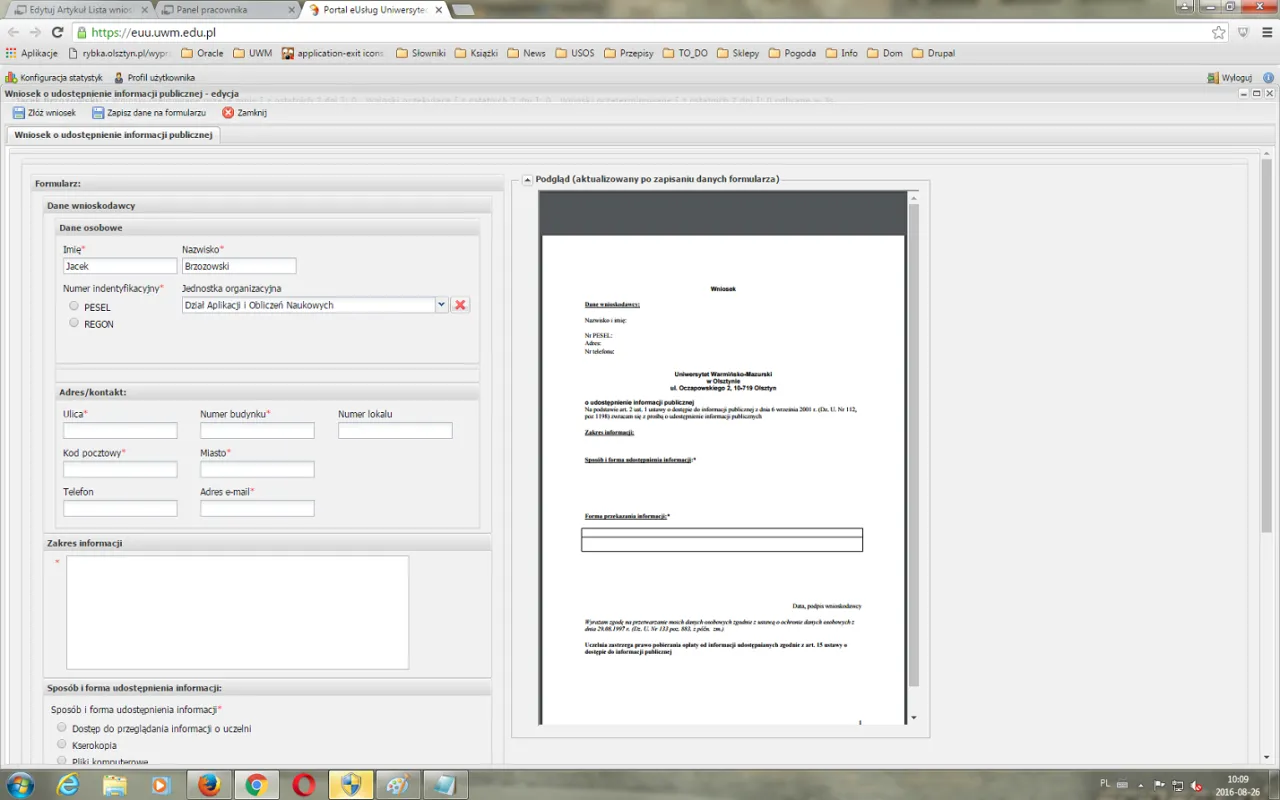Expand Jednostka organizacyjna dropdown arrow
The height and width of the screenshot is (800, 1280).
click(x=441, y=305)
